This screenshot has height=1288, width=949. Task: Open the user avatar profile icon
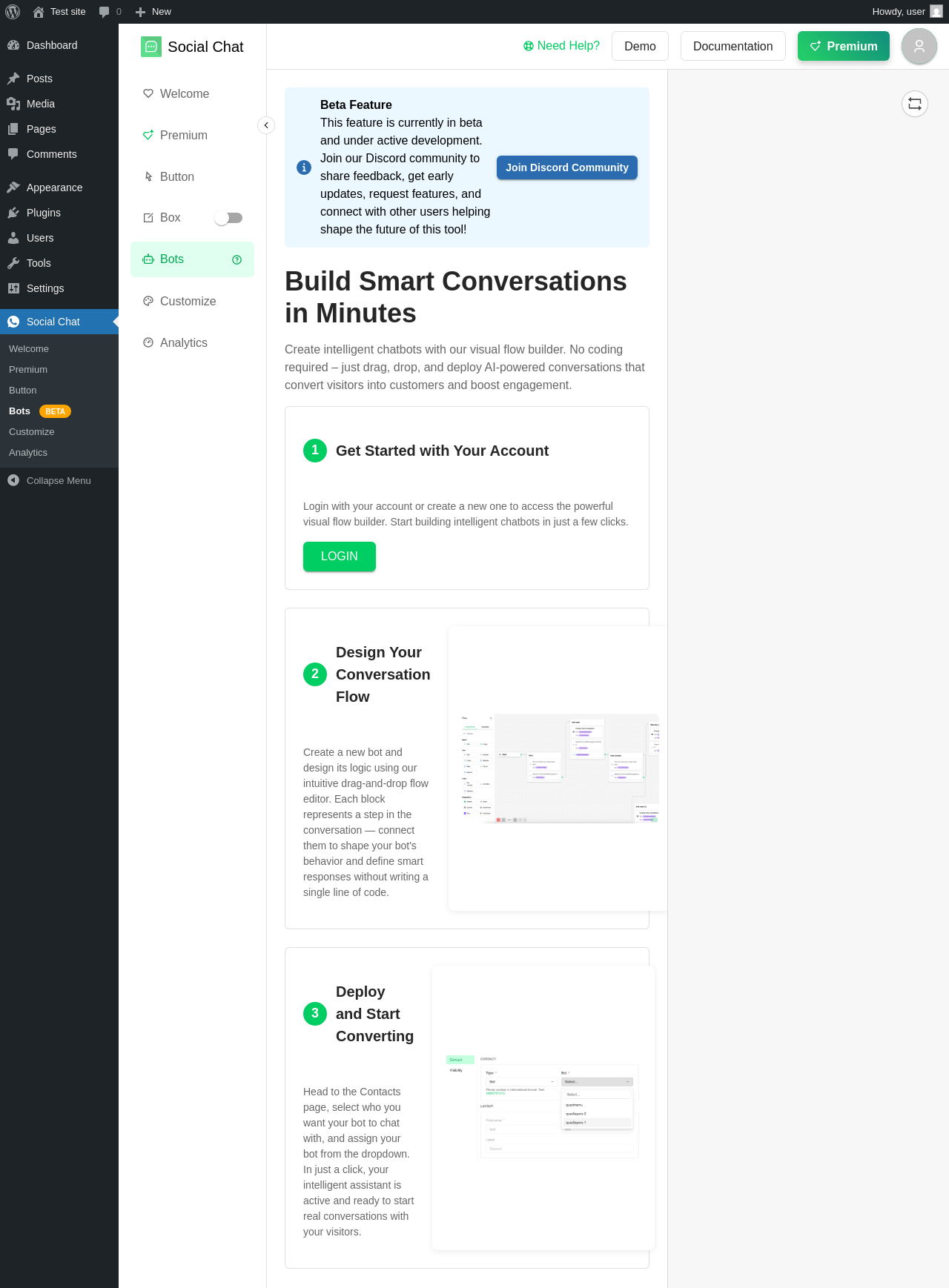click(919, 46)
